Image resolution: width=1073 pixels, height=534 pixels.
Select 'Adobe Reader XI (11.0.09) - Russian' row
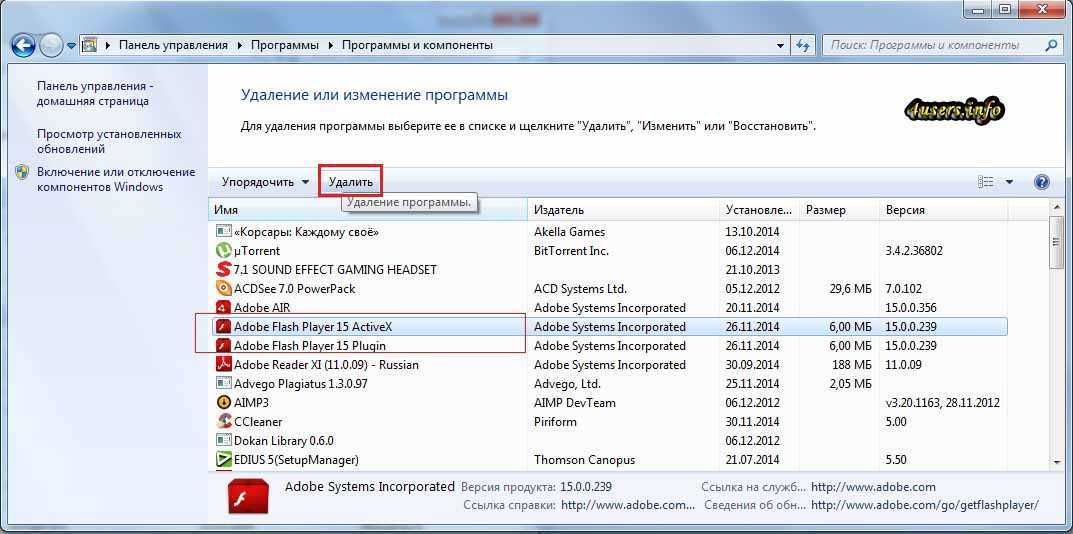pyautogui.click(x=608, y=365)
